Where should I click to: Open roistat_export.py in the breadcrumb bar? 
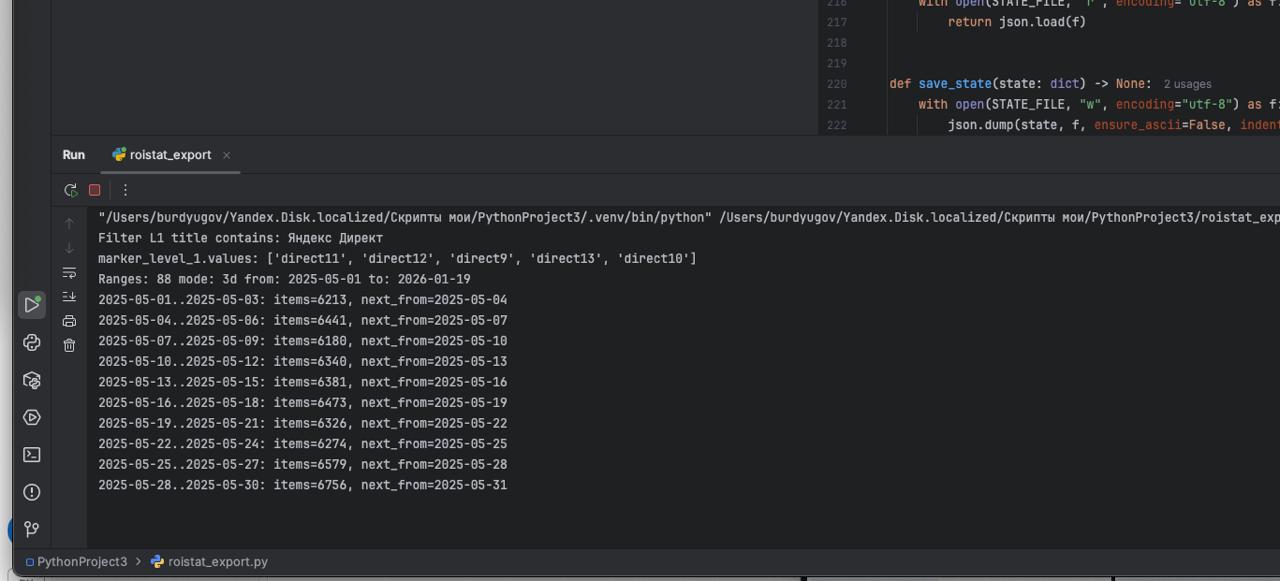pos(210,562)
